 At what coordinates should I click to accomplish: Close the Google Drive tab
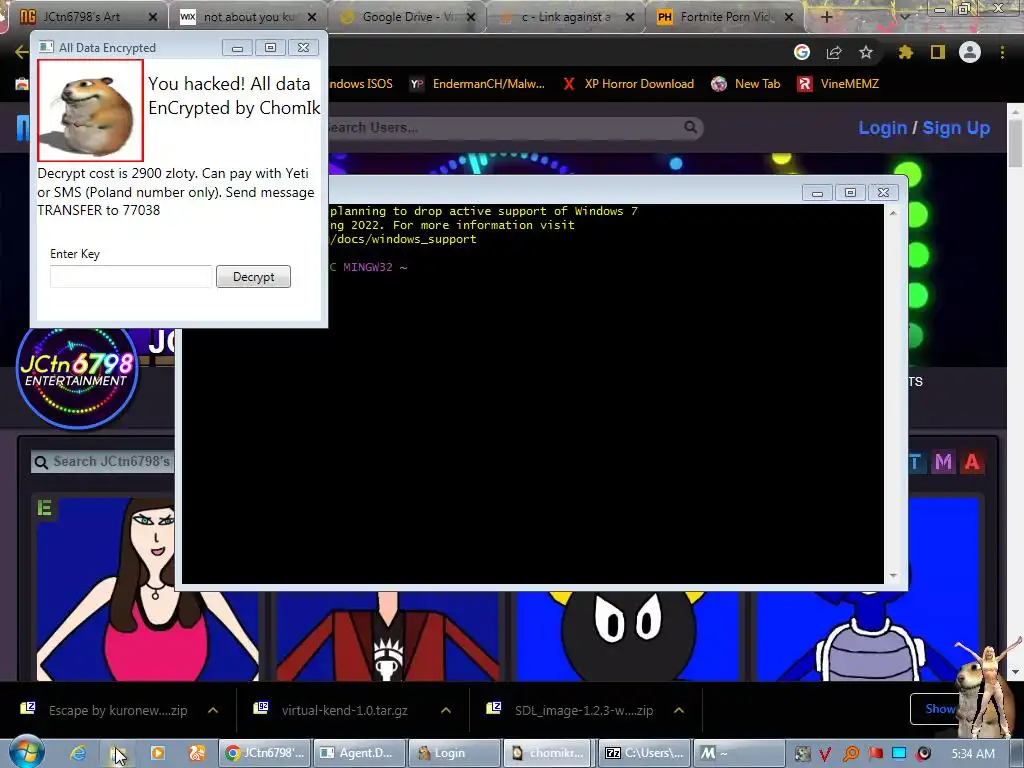click(x=470, y=17)
